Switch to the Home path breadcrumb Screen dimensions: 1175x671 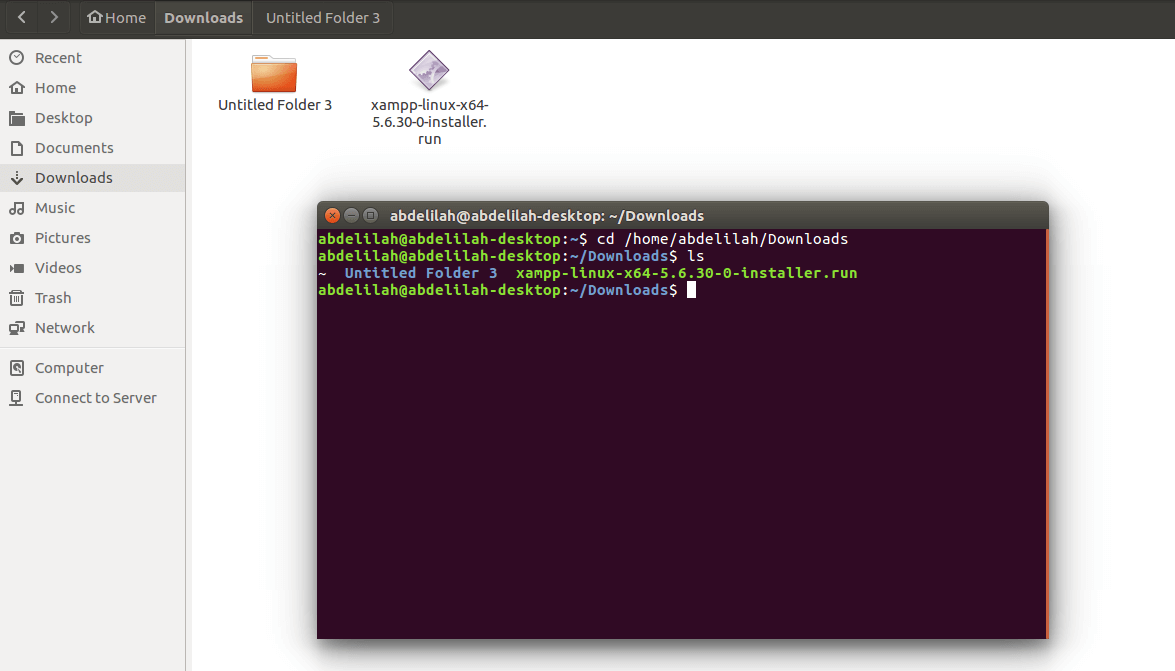point(117,17)
